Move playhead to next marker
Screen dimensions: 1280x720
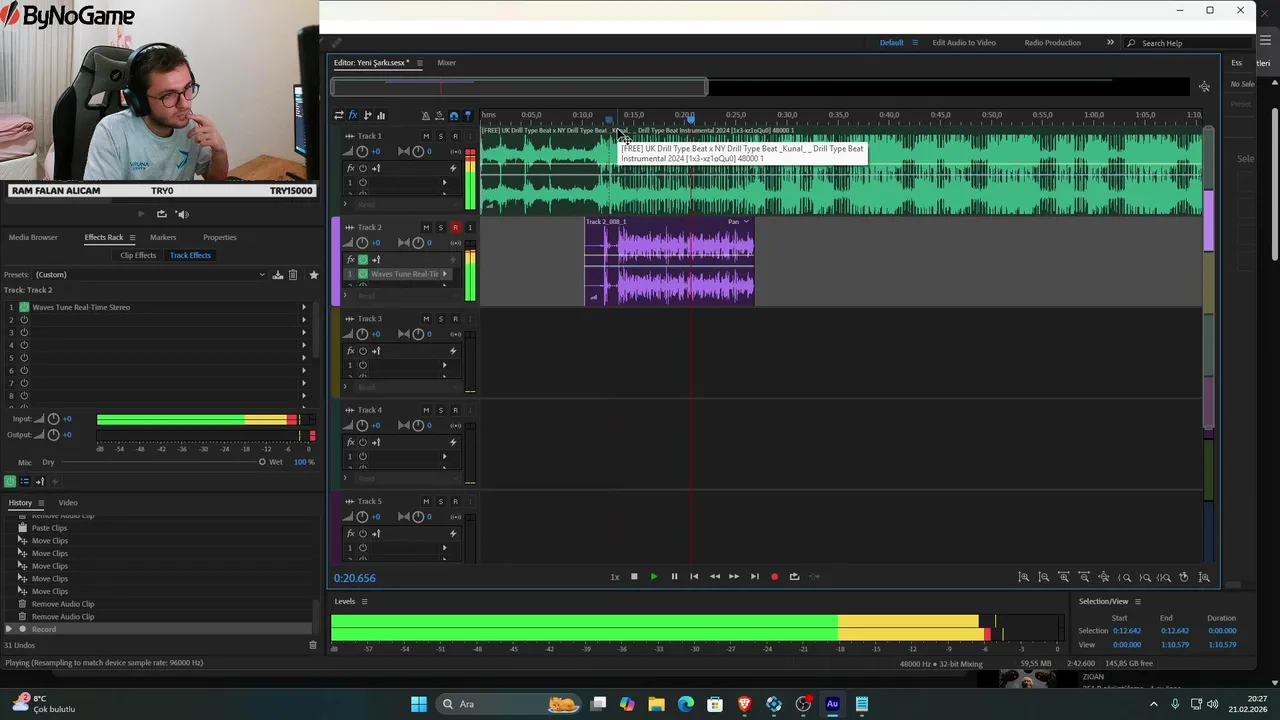(x=754, y=577)
